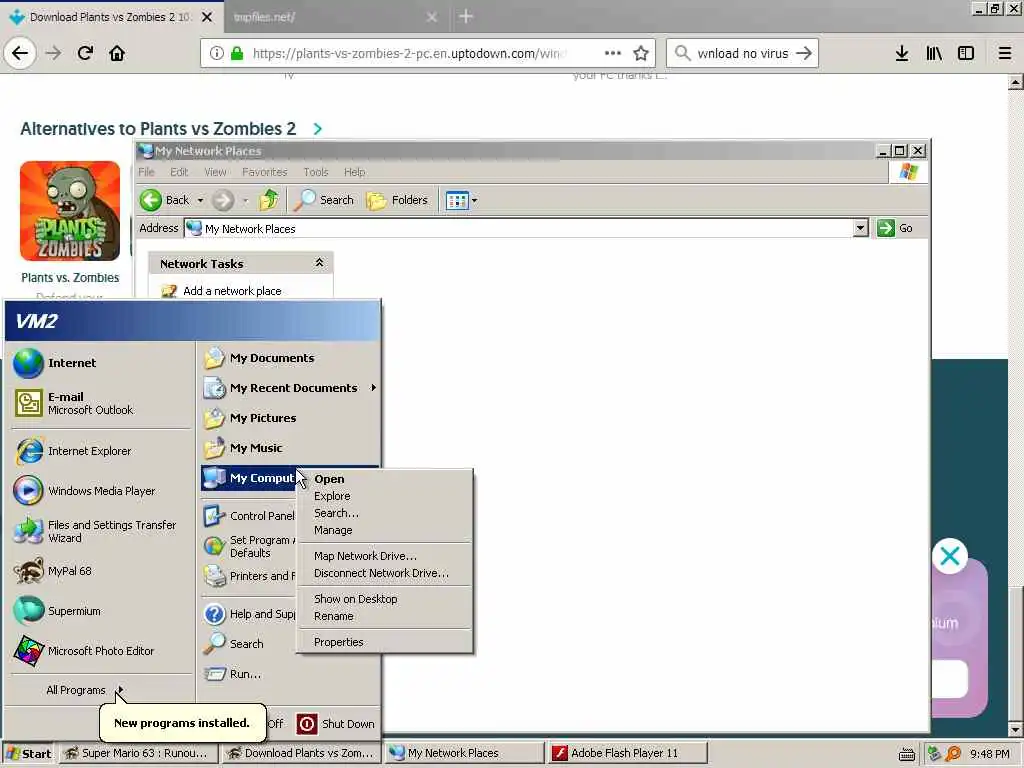The height and width of the screenshot is (768, 1024).
Task: Select Map Network Drive option
Action: click(385, 556)
